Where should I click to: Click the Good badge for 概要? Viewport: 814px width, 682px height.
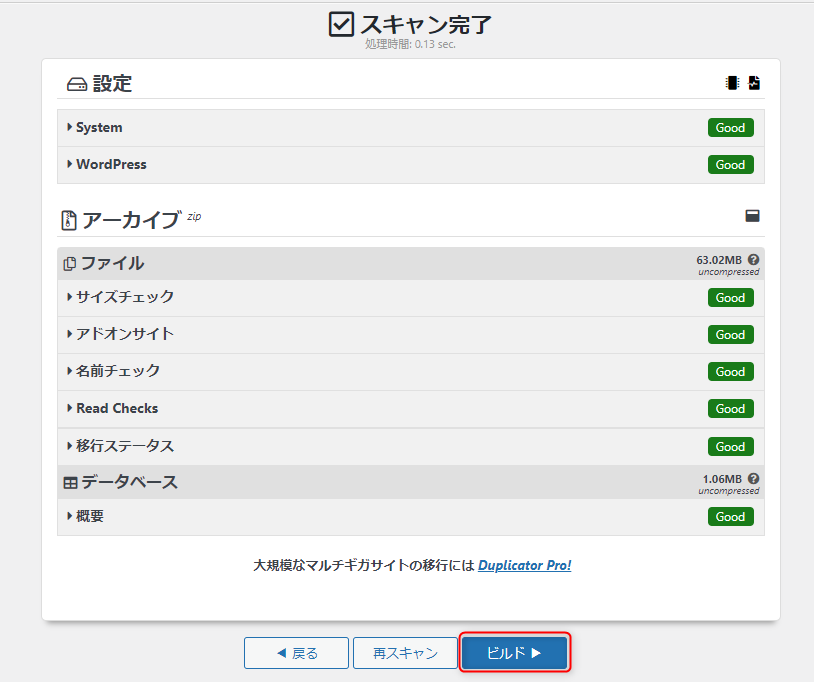[730, 516]
